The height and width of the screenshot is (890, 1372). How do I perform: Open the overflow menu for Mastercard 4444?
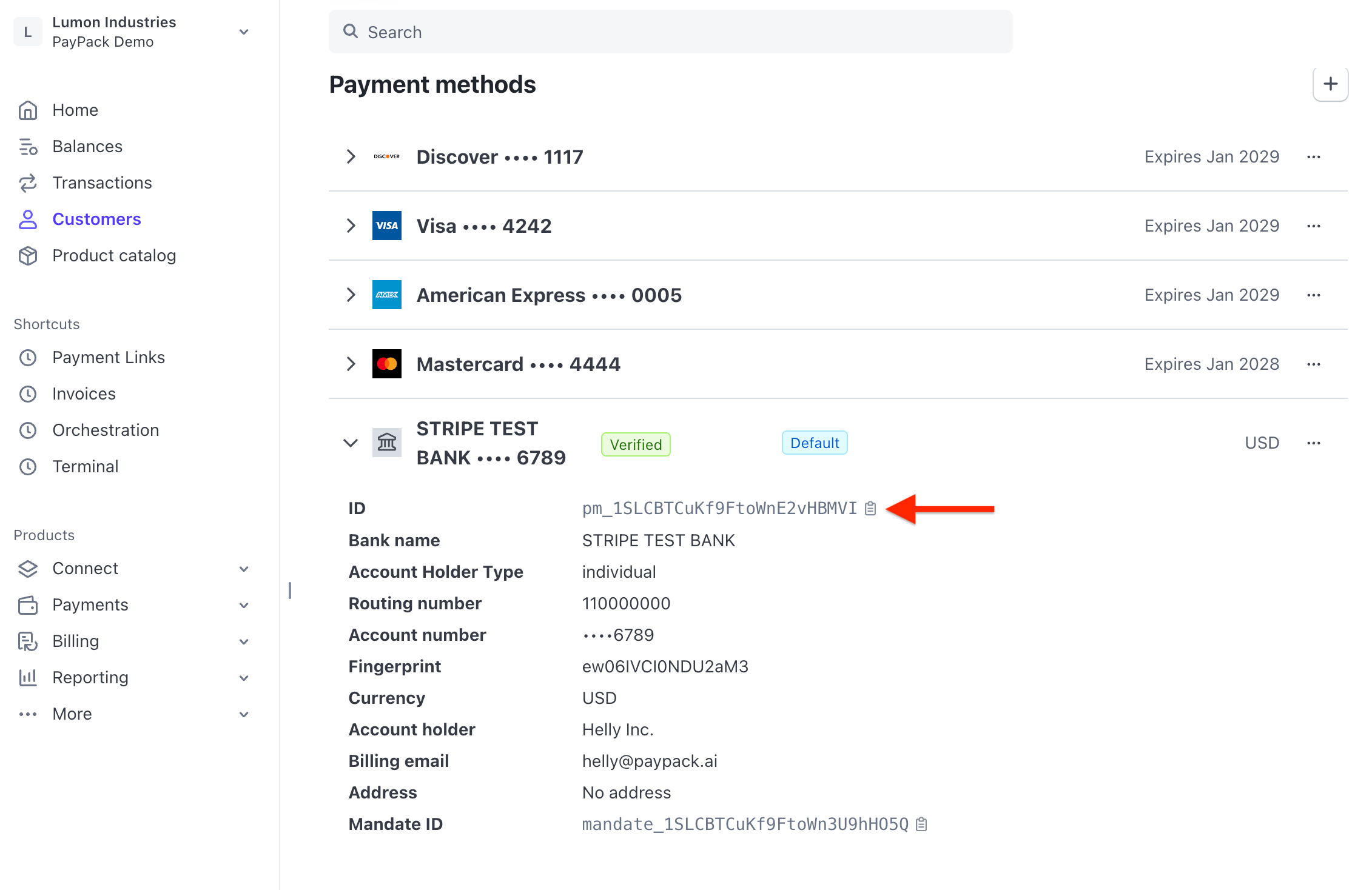pyautogui.click(x=1313, y=364)
